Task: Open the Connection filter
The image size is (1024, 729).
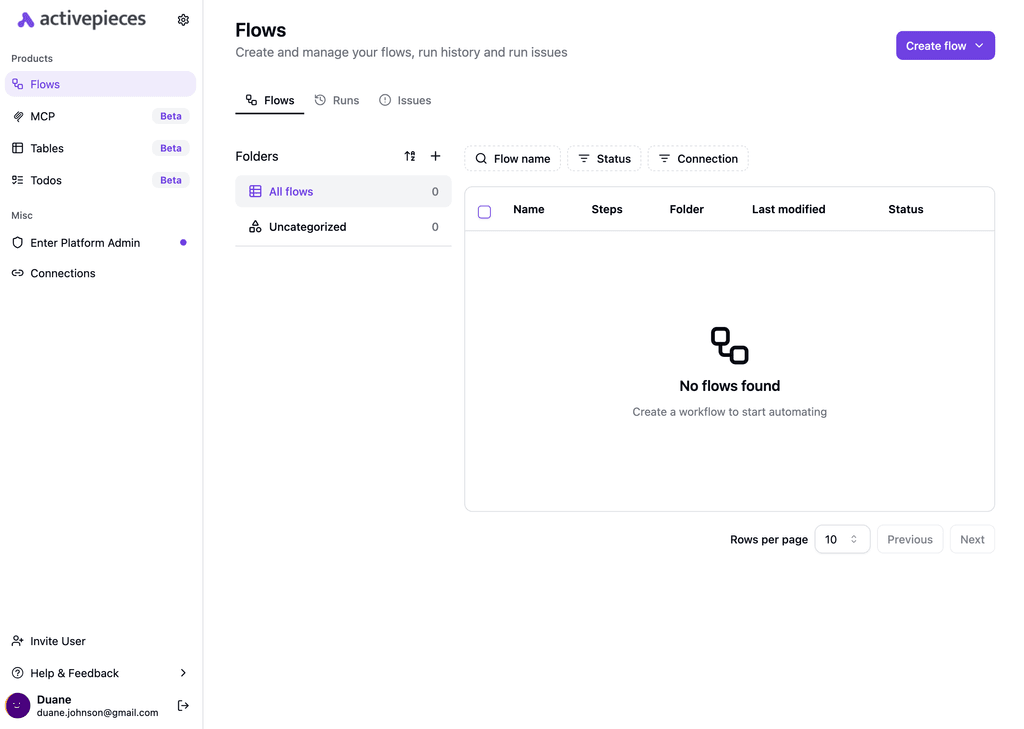Action: click(x=698, y=159)
